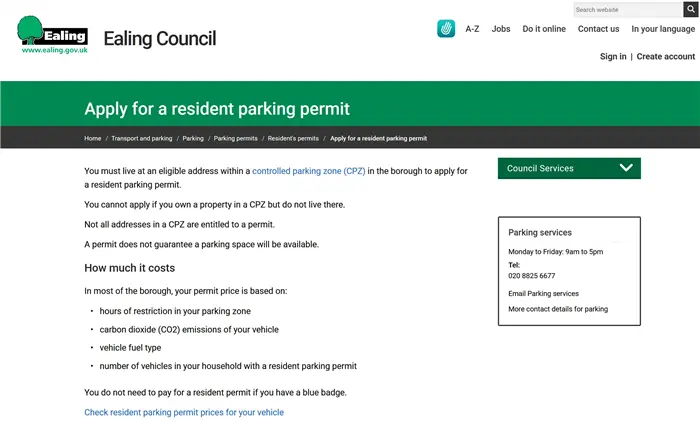Click the Sign in link
This screenshot has width=700, height=423.
(x=613, y=57)
